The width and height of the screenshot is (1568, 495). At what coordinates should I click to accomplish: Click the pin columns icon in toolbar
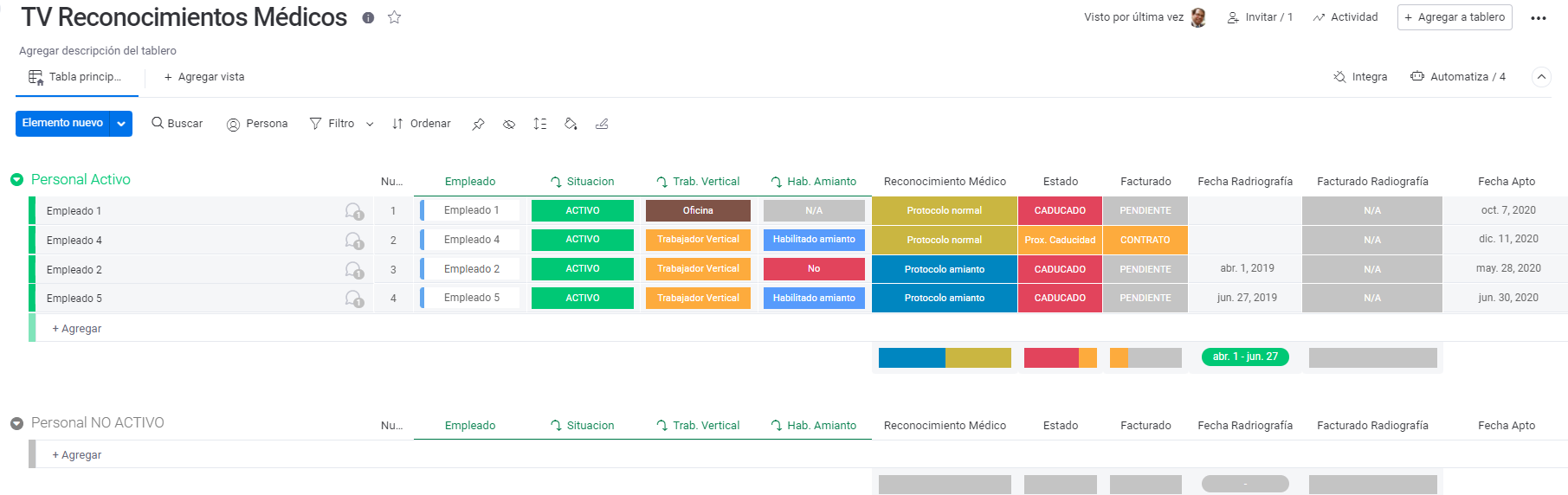click(478, 124)
